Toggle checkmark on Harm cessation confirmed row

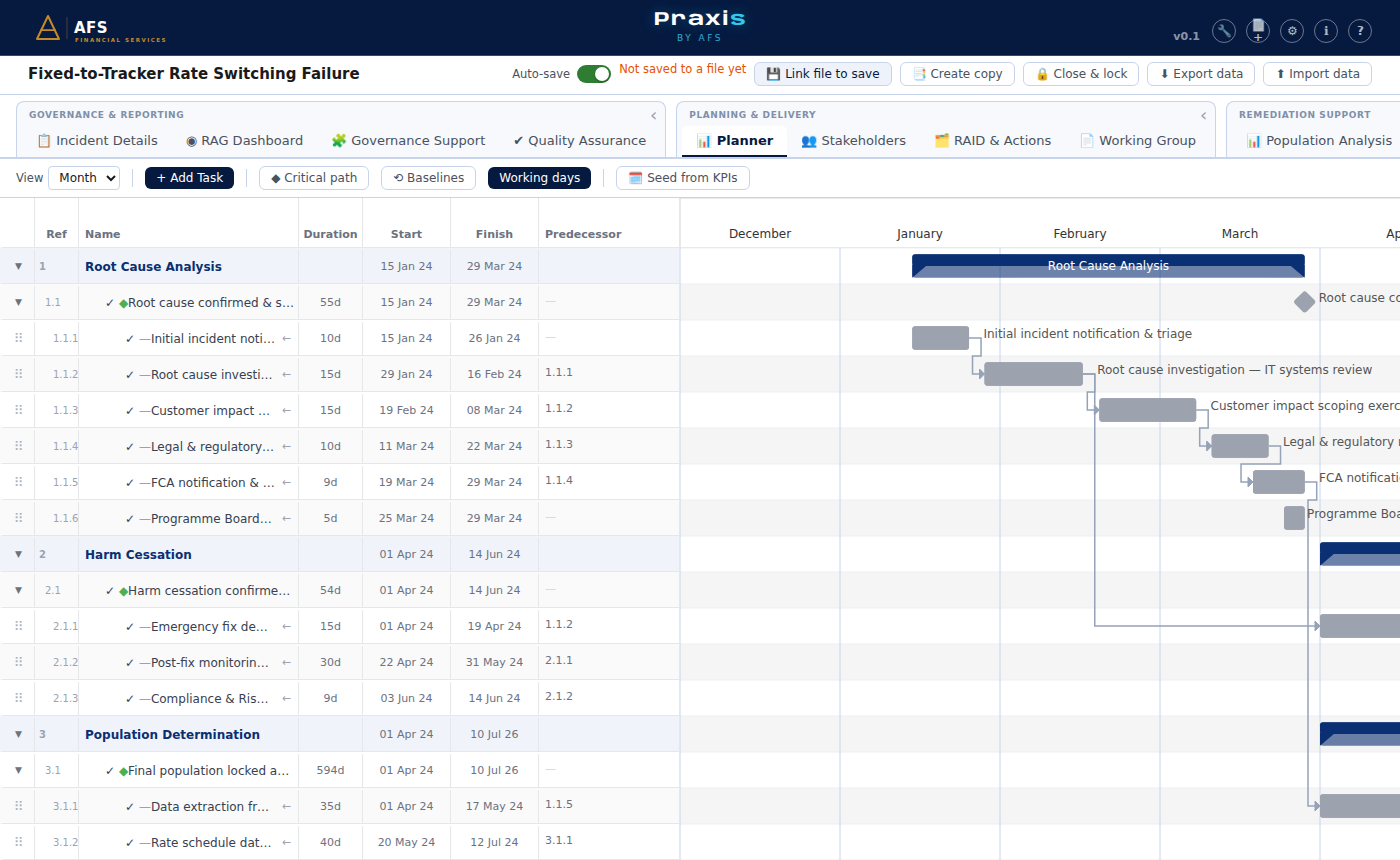[x=110, y=590]
